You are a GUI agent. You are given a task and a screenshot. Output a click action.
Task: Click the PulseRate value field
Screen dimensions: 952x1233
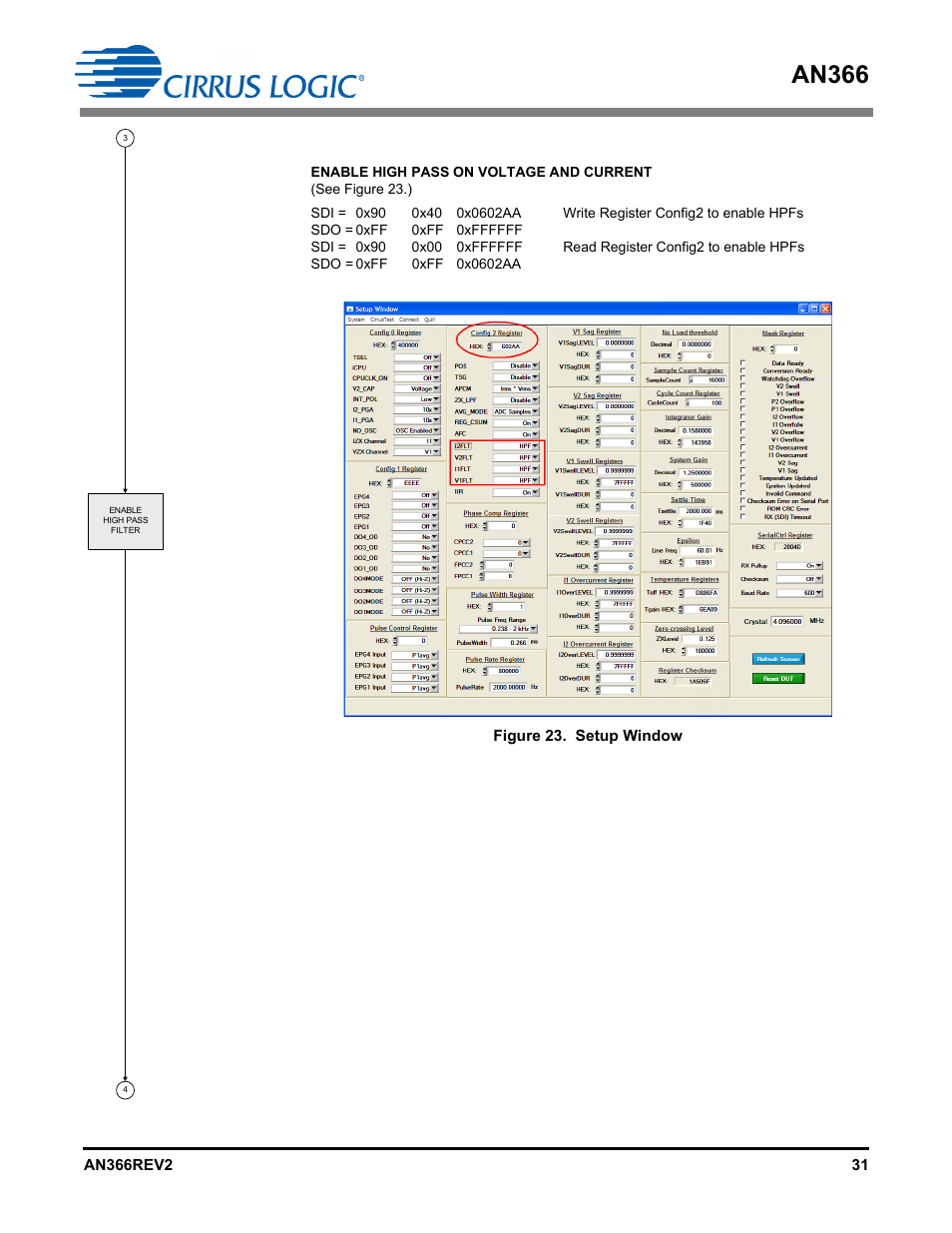(508, 687)
